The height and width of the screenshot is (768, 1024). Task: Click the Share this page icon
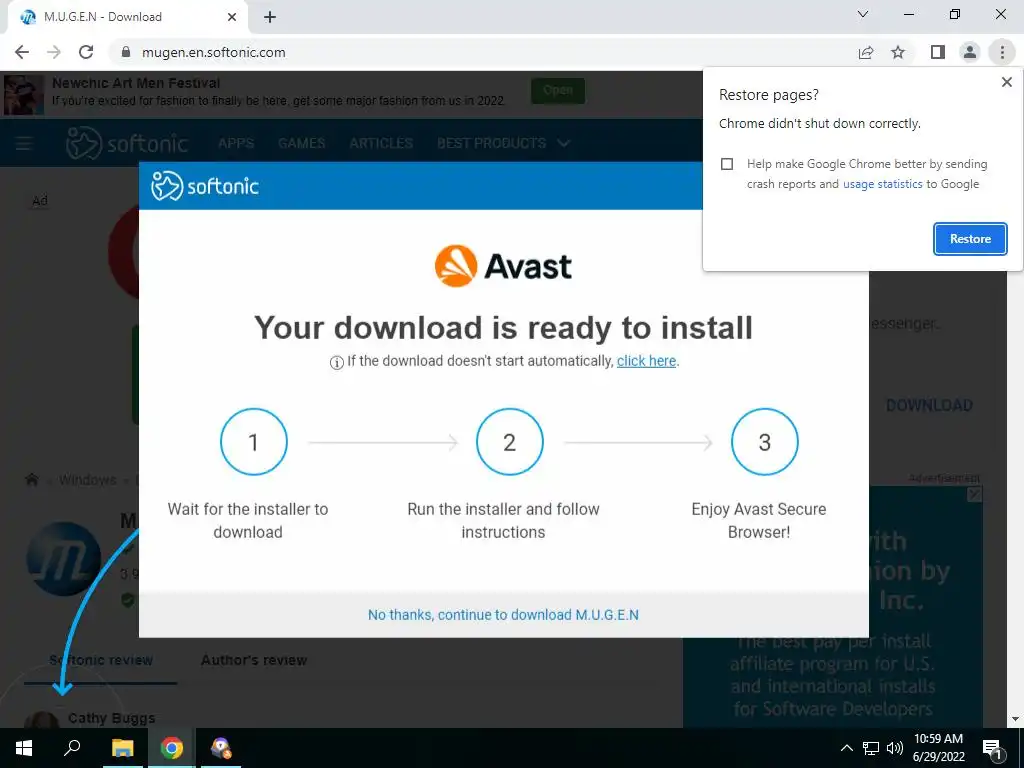(x=866, y=52)
